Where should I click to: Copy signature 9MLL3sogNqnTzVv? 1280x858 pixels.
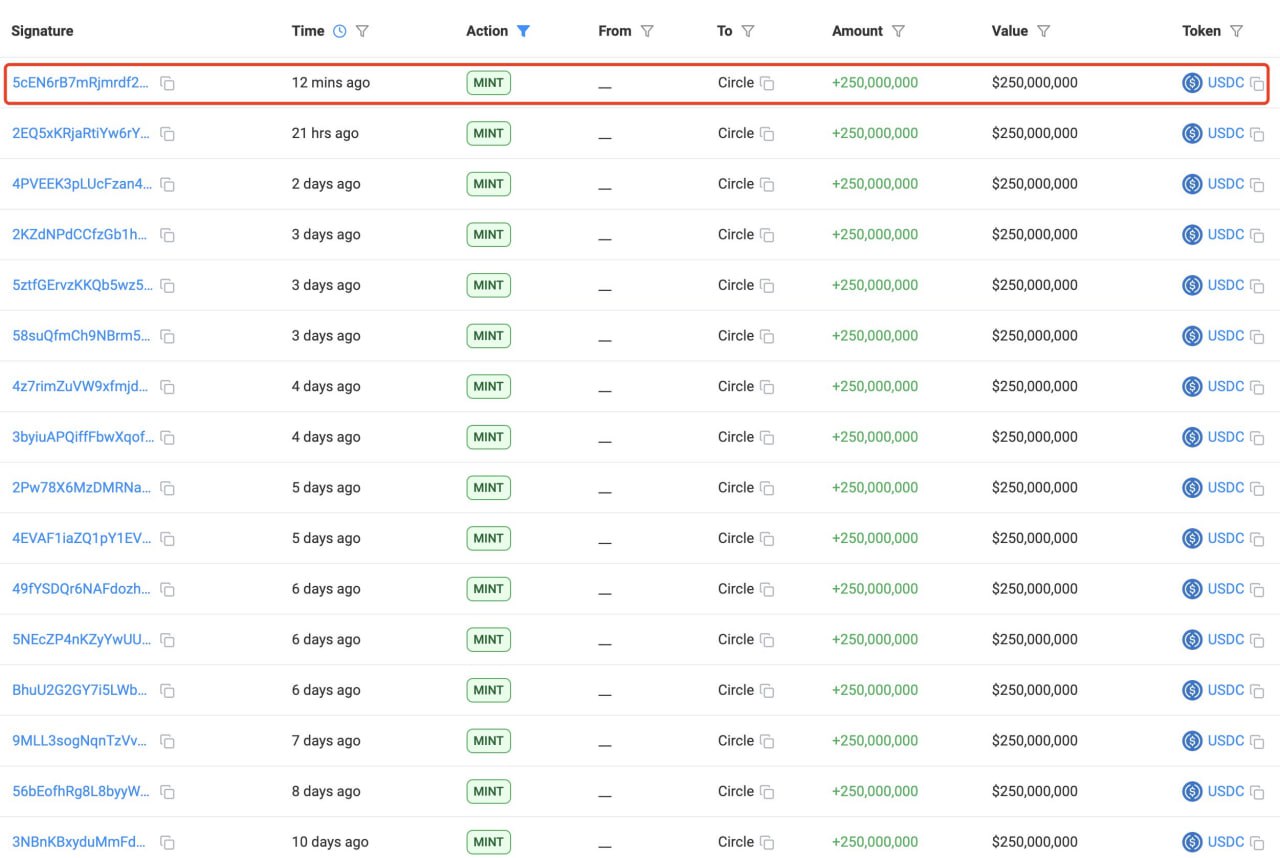pos(168,742)
